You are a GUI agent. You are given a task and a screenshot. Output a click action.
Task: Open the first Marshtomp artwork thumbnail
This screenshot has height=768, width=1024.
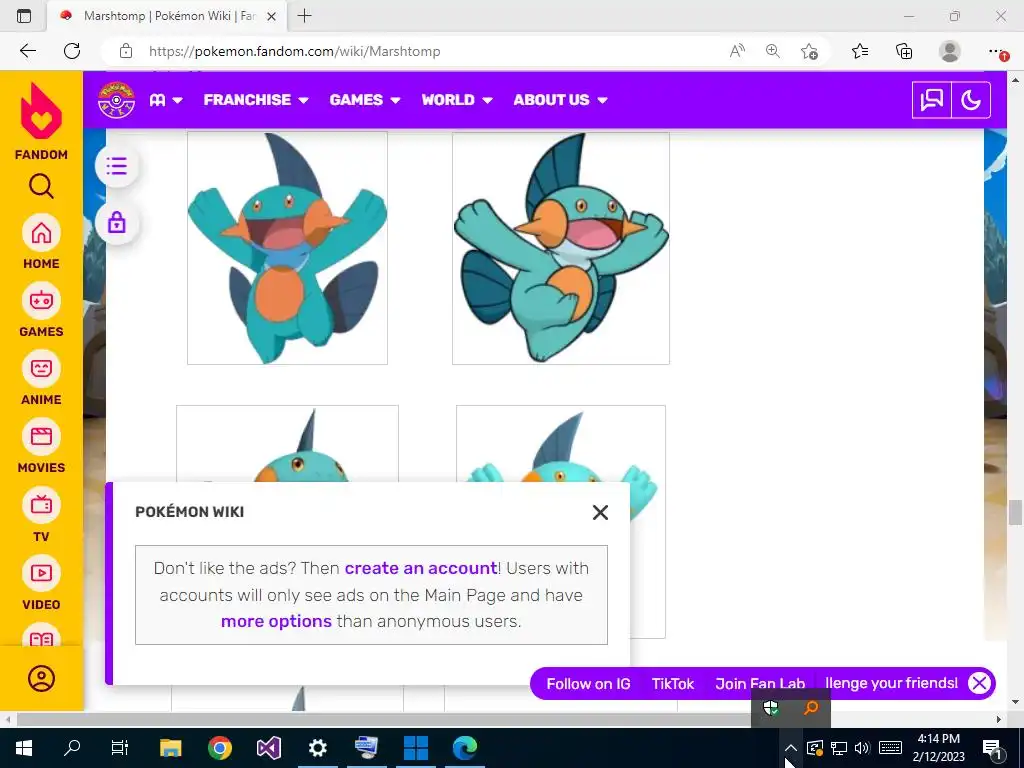click(x=287, y=248)
